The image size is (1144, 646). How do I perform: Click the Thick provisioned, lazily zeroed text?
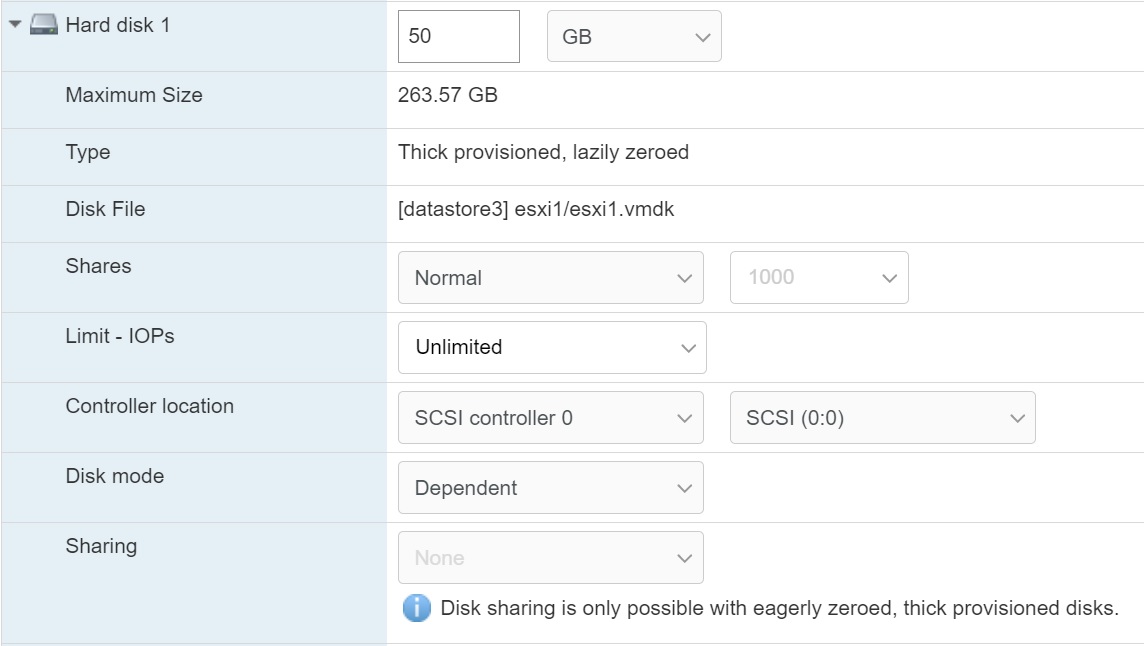tap(543, 153)
